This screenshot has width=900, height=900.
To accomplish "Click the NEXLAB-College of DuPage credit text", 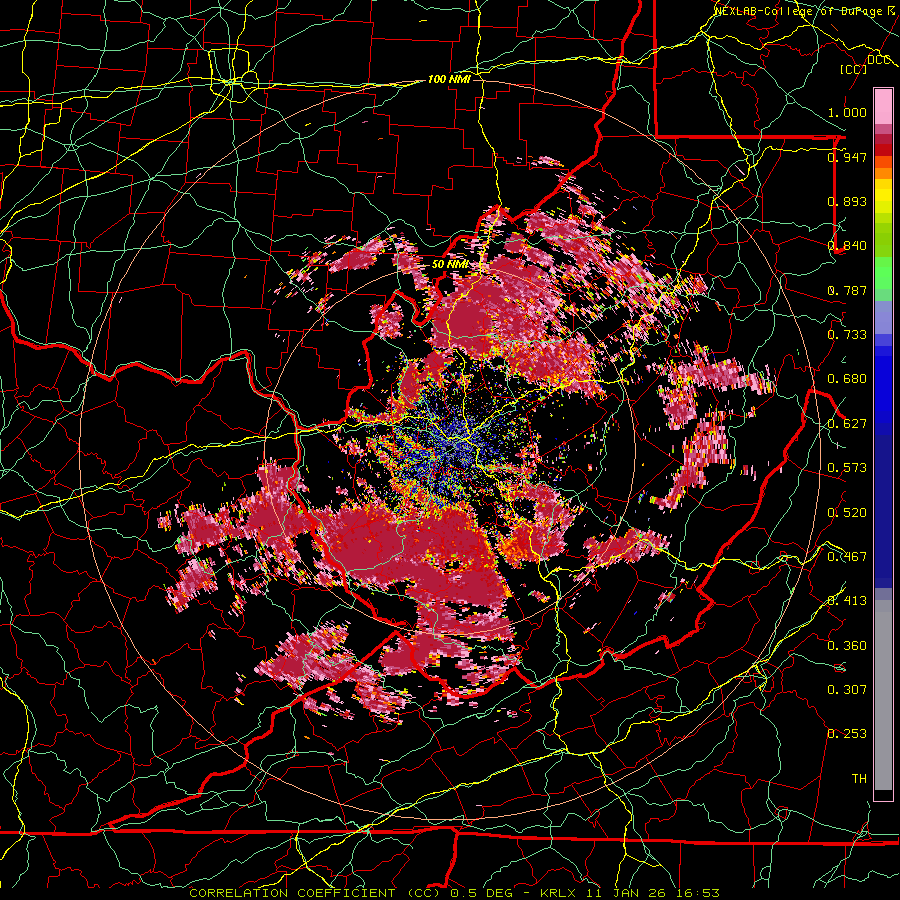I will [x=804, y=10].
